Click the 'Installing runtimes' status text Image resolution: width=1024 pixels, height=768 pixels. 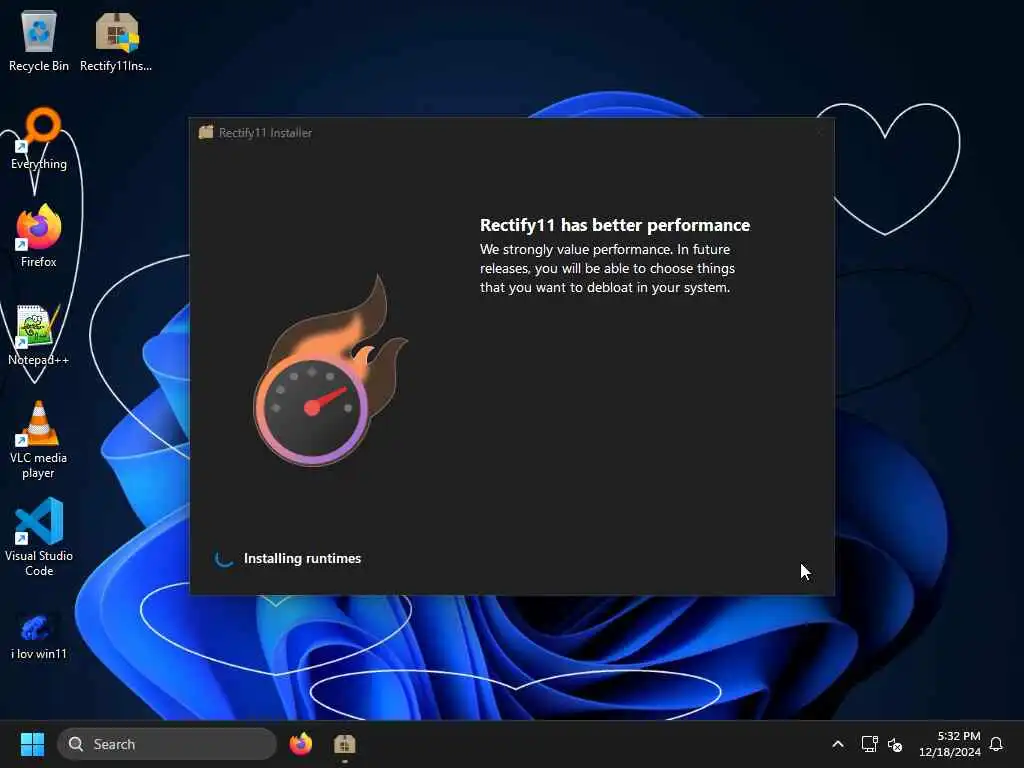tap(302, 558)
